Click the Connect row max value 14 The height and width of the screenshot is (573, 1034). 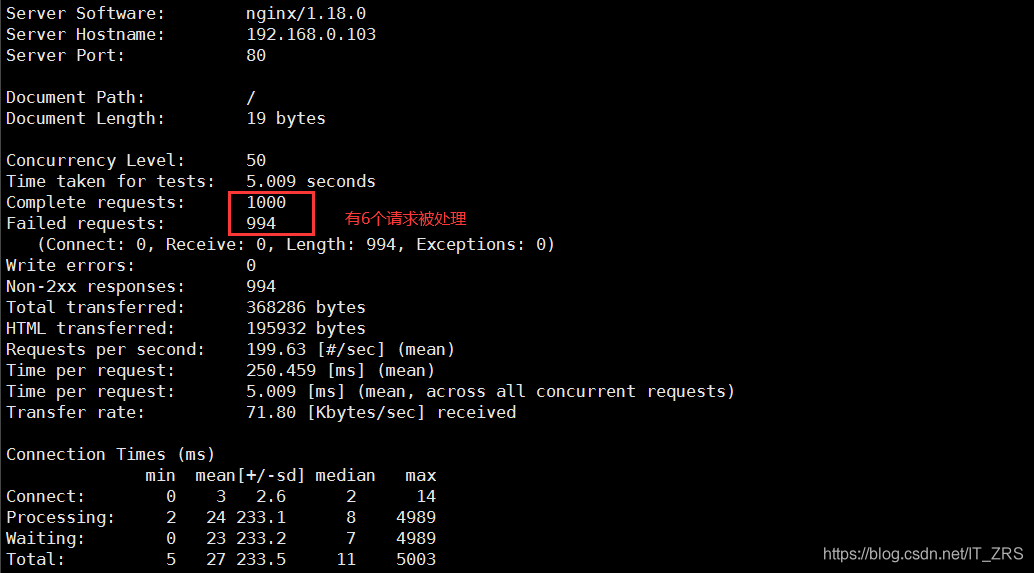[426, 496]
